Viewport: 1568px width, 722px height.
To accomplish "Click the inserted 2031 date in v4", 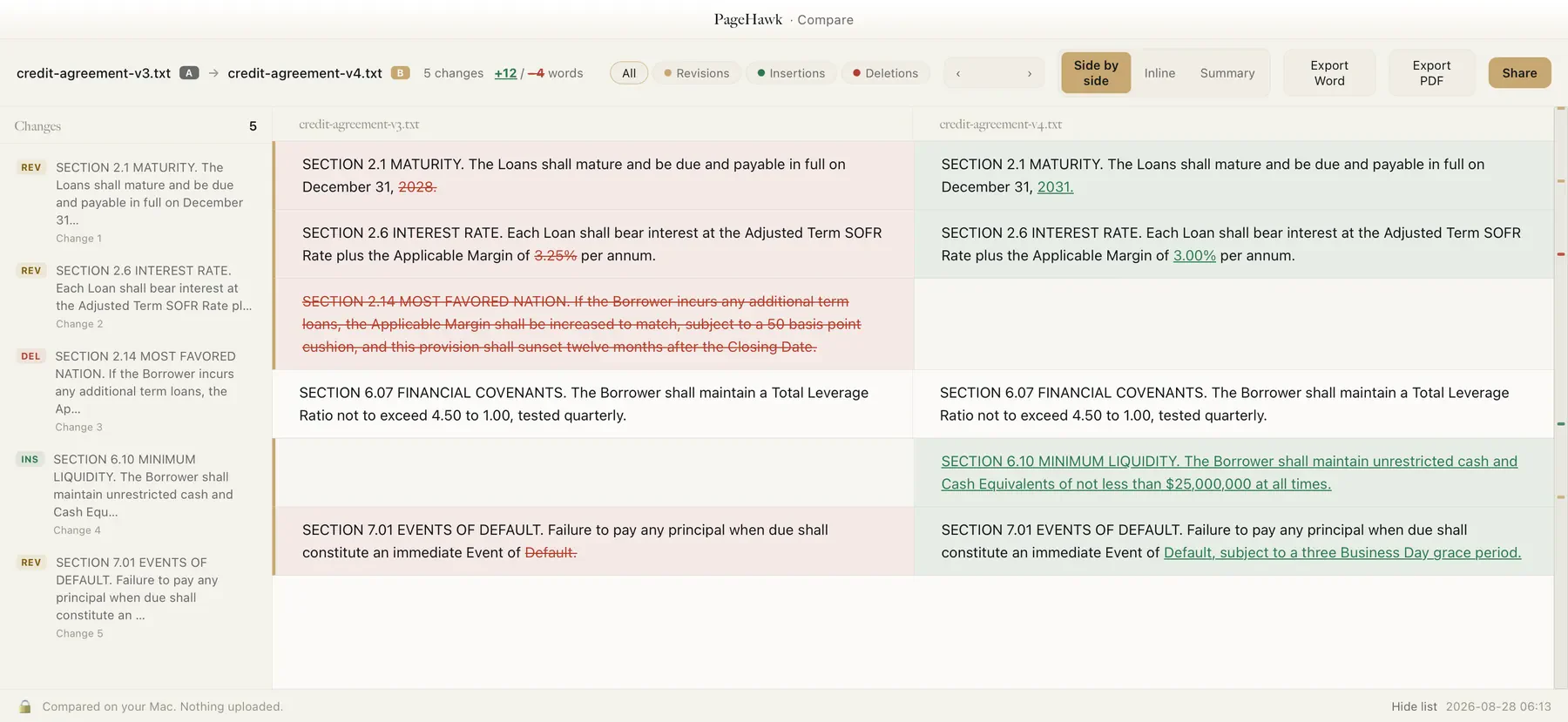I will pos(1055,186).
